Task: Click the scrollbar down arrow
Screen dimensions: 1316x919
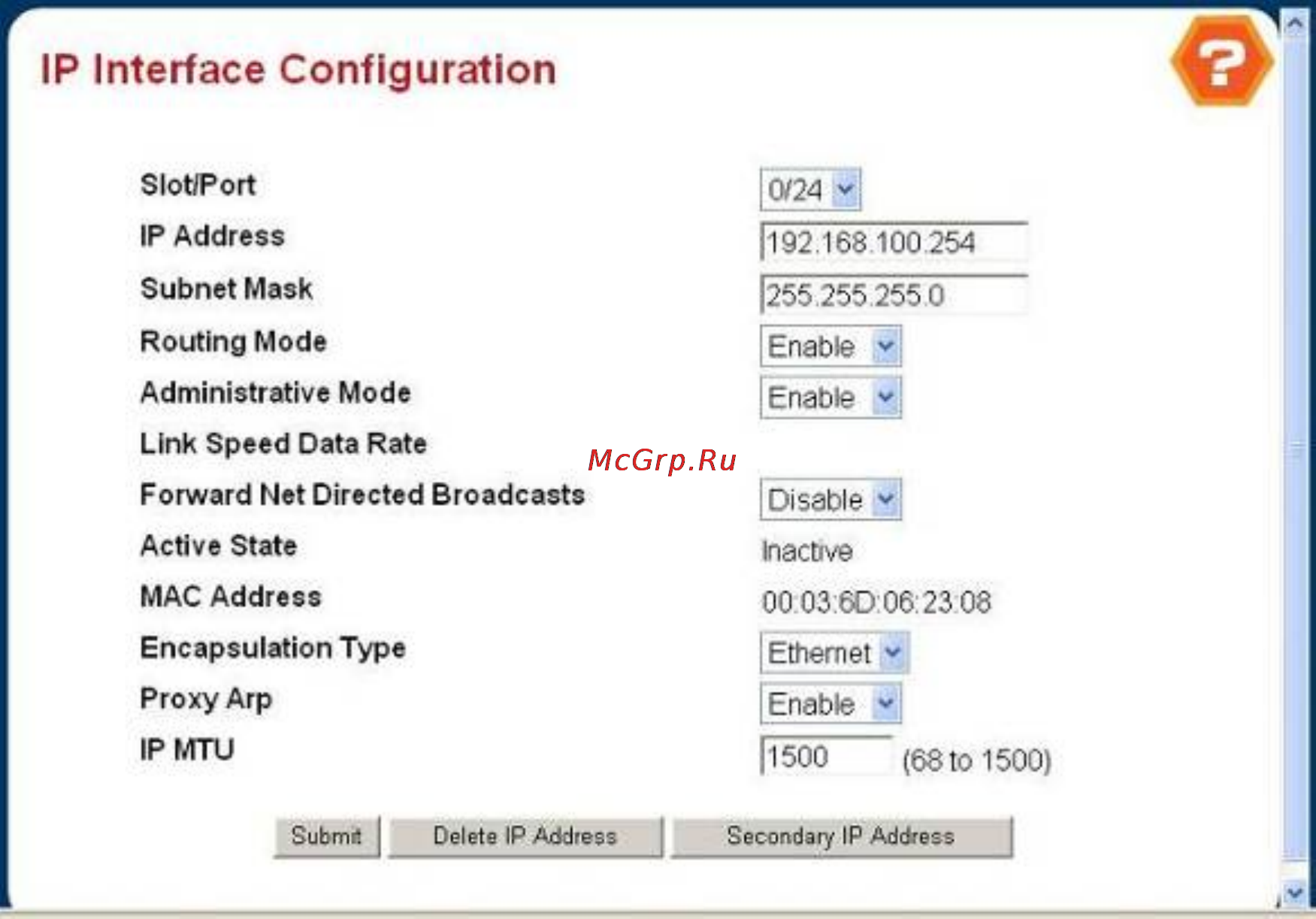Action: point(1294,893)
